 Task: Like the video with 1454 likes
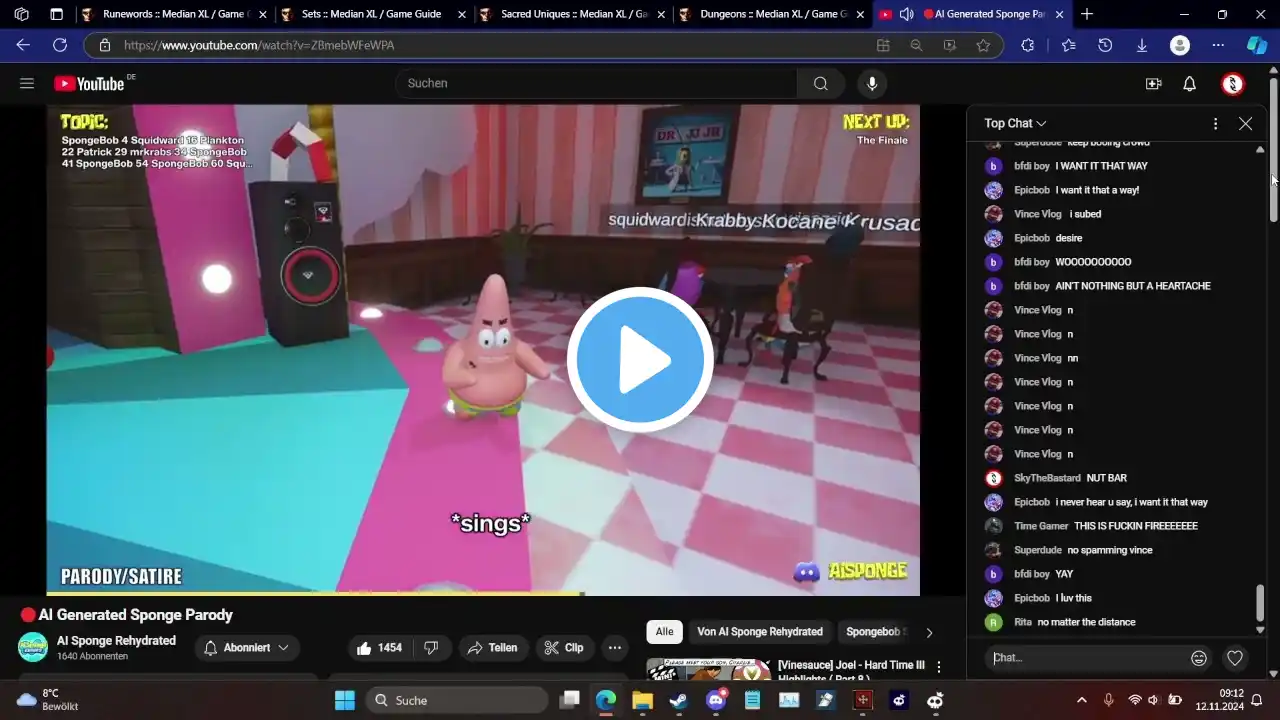click(x=379, y=648)
